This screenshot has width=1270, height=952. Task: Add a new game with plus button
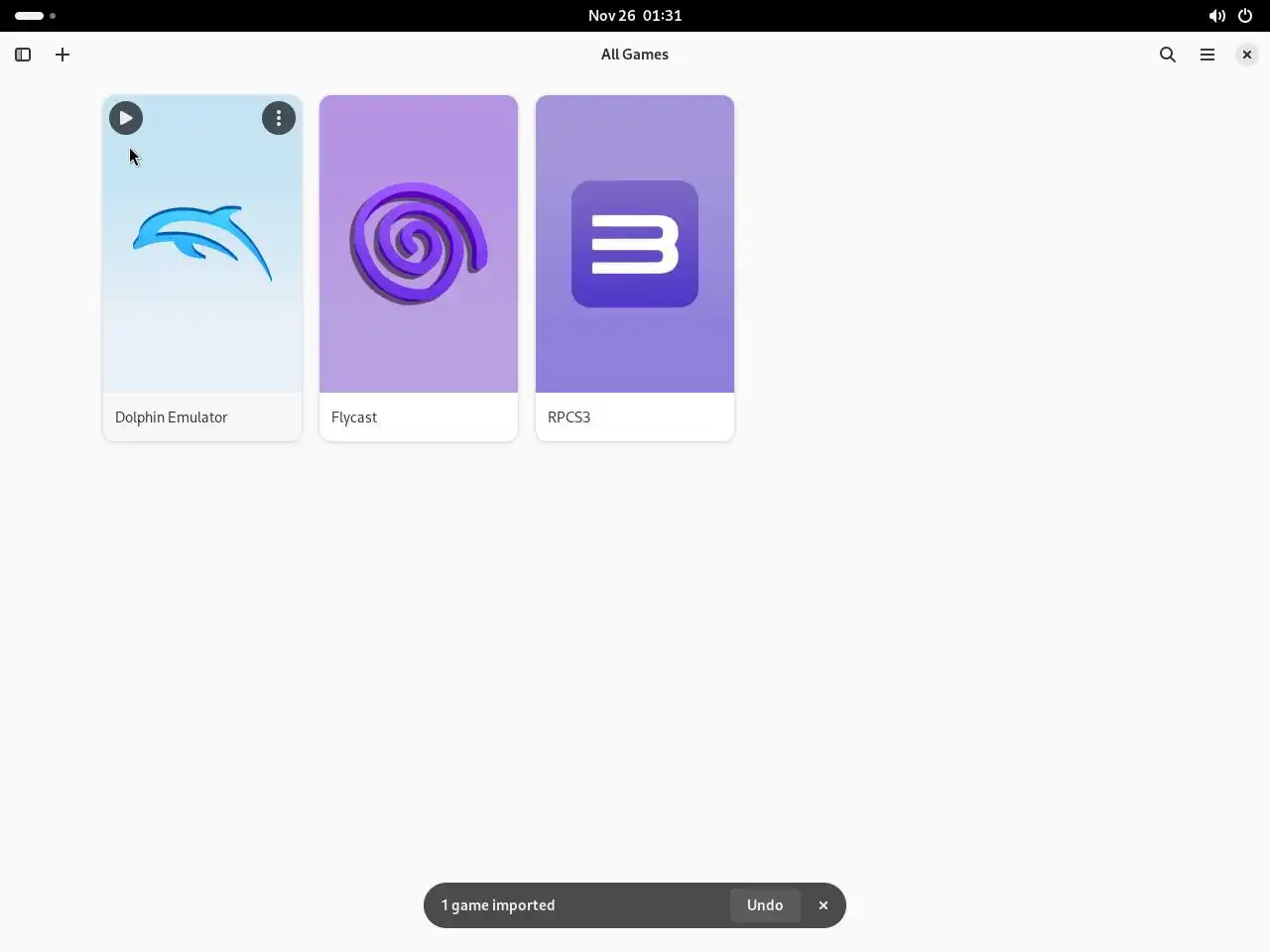63,55
